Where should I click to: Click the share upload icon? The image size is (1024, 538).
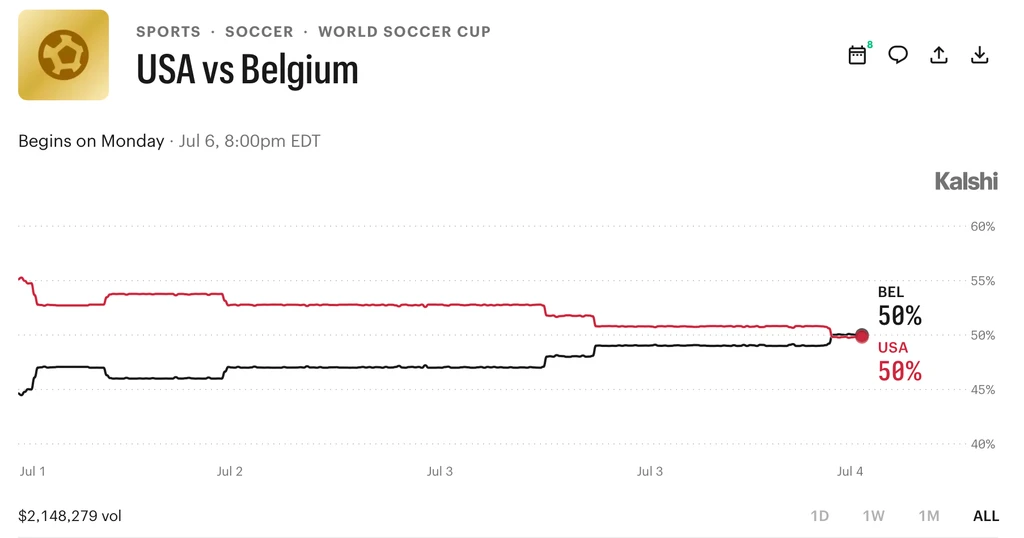pyautogui.click(x=938, y=55)
